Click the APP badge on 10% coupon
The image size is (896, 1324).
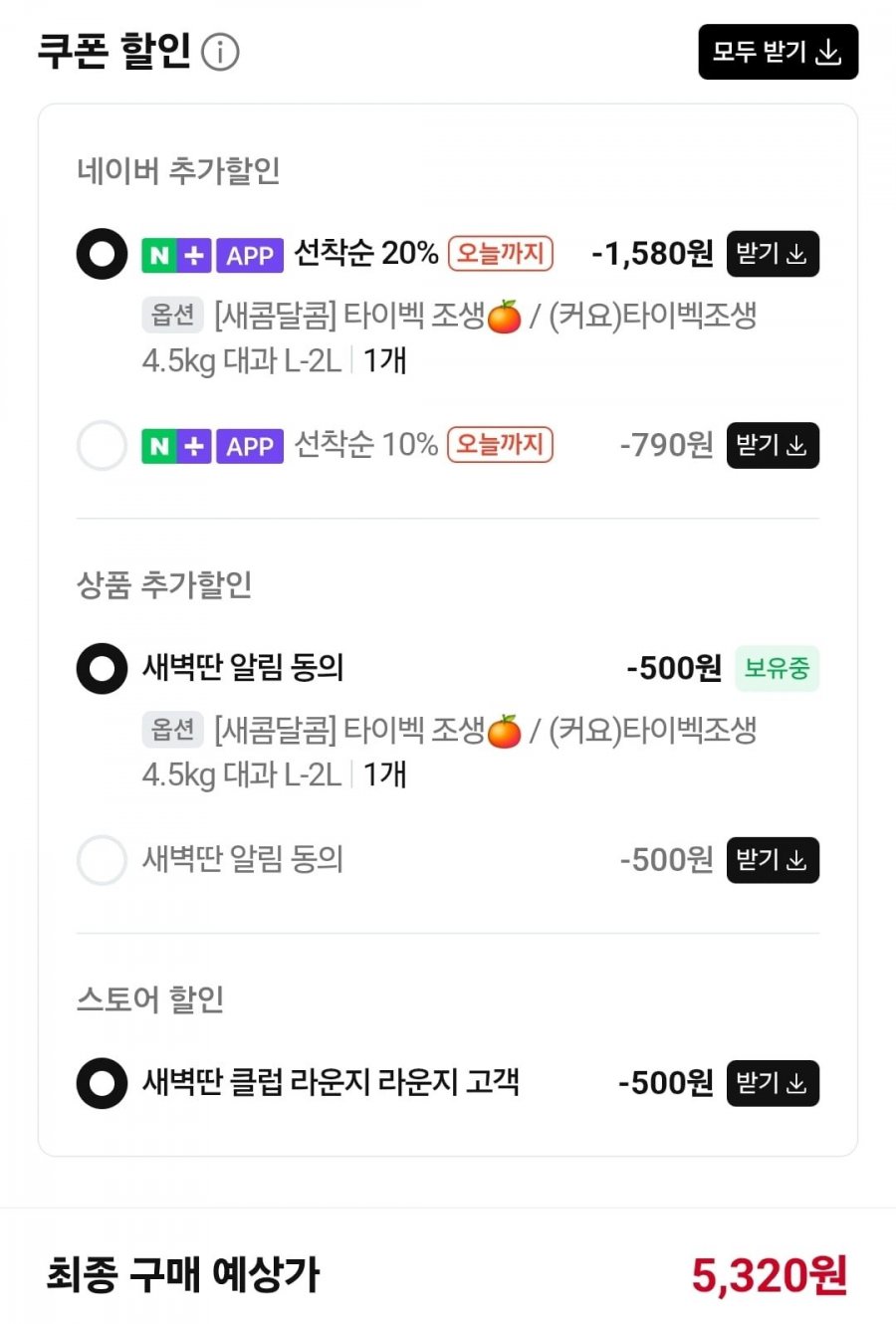click(x=250, y=446)
